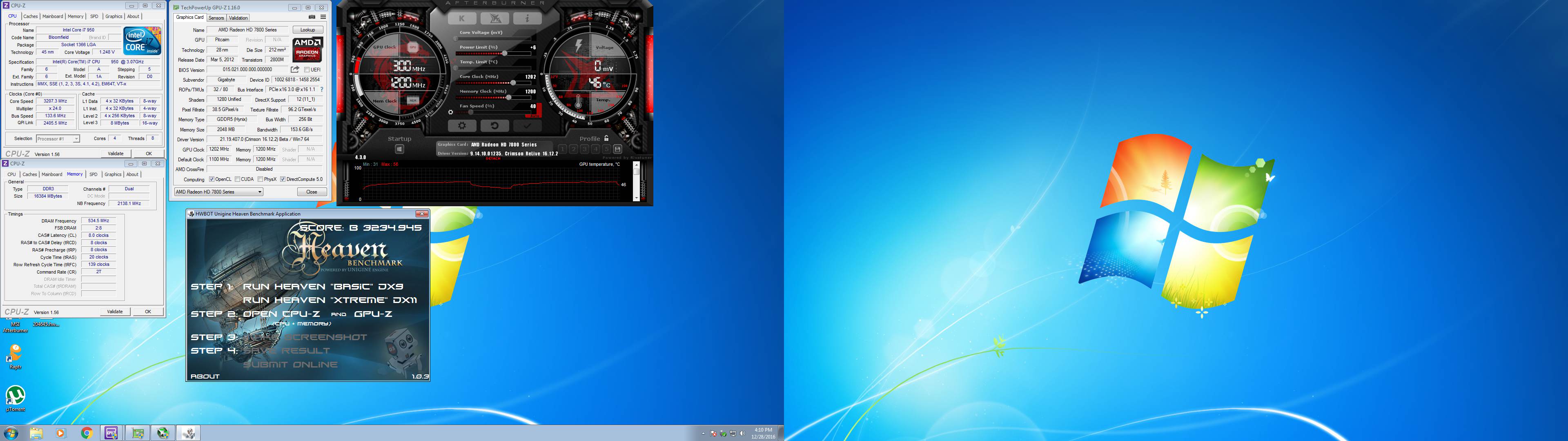
Task: Reset Afterburner settings with circular arrow
Action: tap(494, 125)
